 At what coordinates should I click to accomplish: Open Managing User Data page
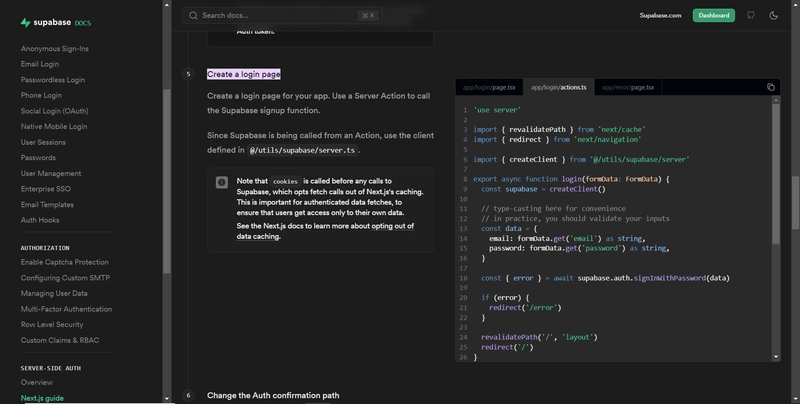point(54,293)
